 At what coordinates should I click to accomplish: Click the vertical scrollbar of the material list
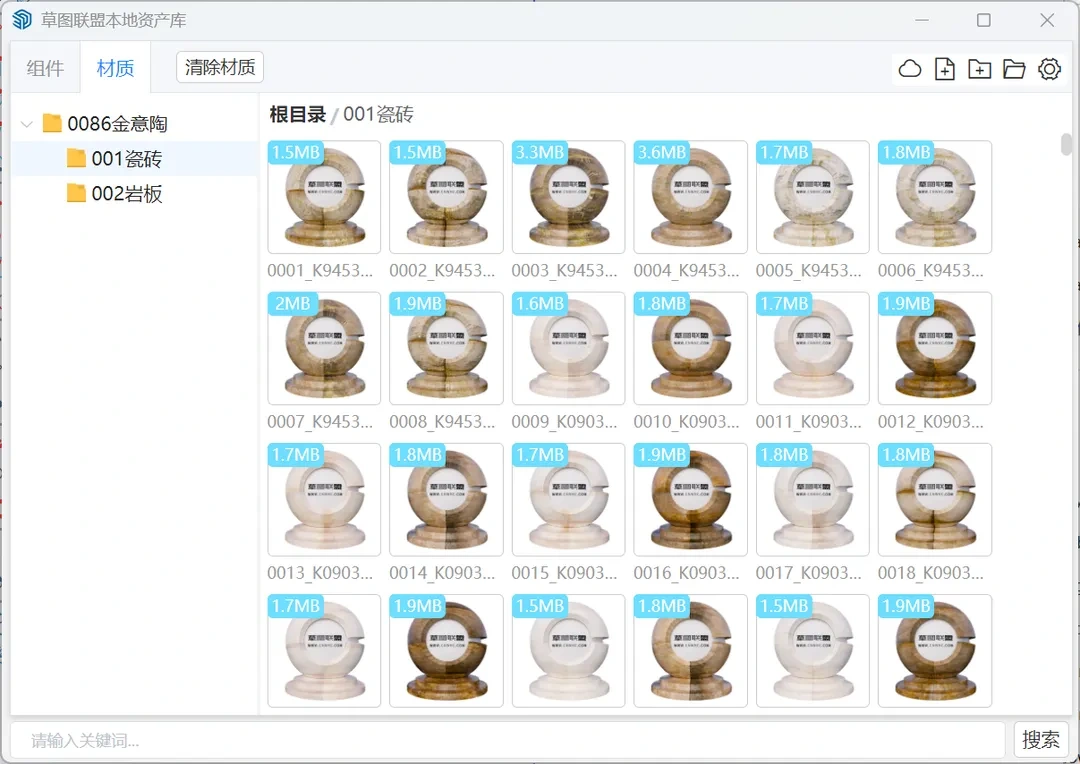coord(1066,144)
